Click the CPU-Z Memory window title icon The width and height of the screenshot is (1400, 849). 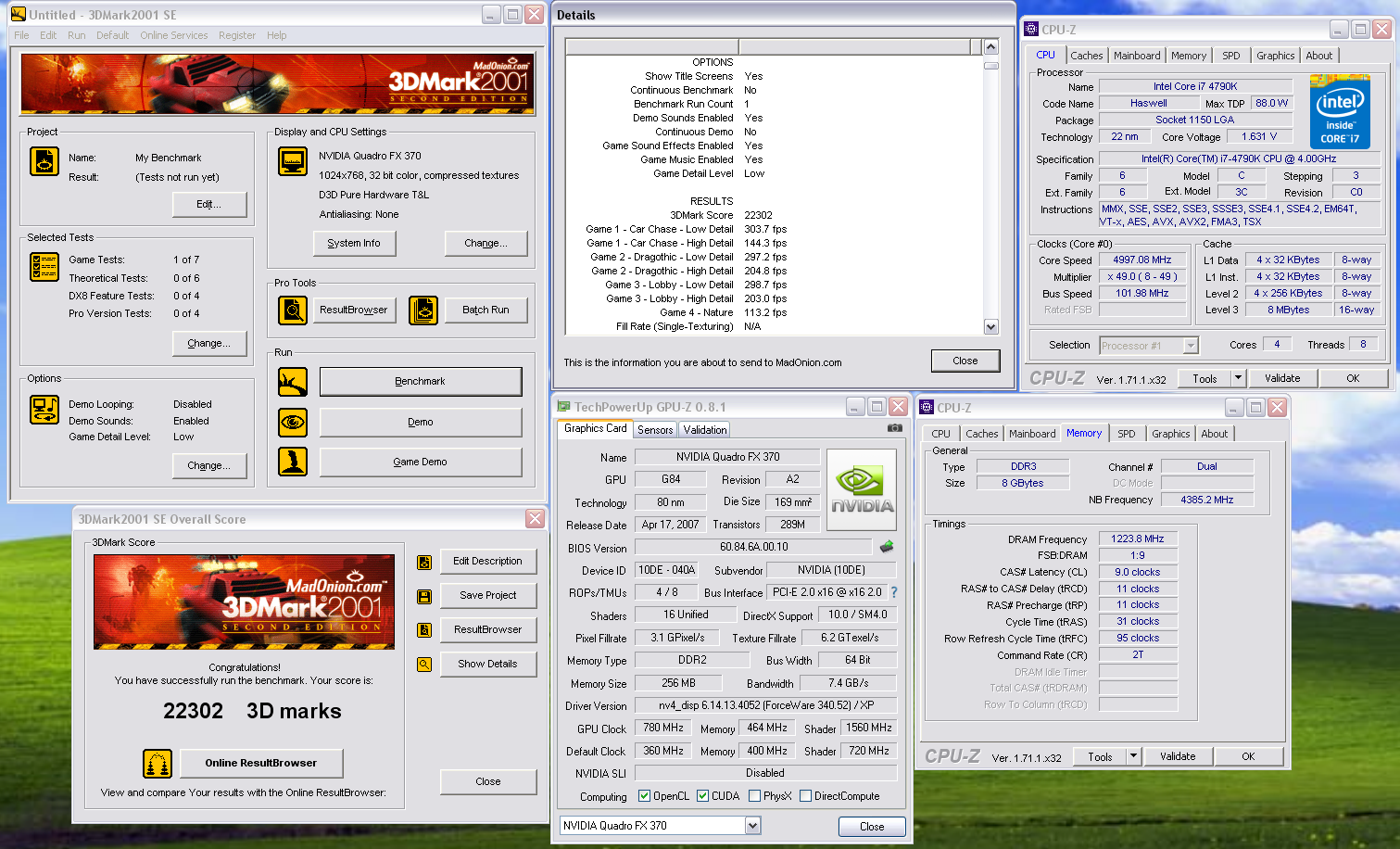pos(926,408)
